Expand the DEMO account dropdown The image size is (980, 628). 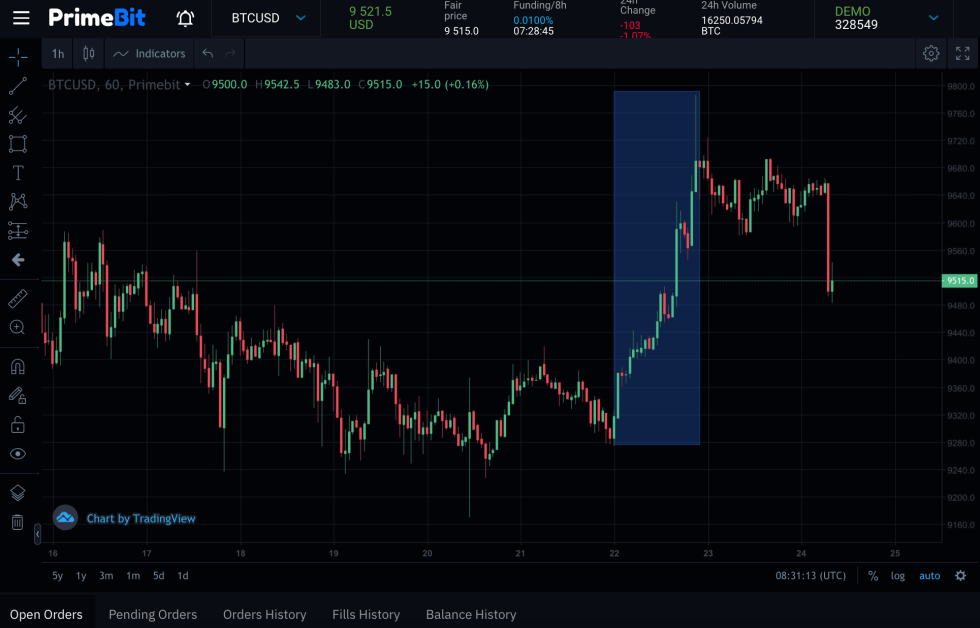click(933, 18)
